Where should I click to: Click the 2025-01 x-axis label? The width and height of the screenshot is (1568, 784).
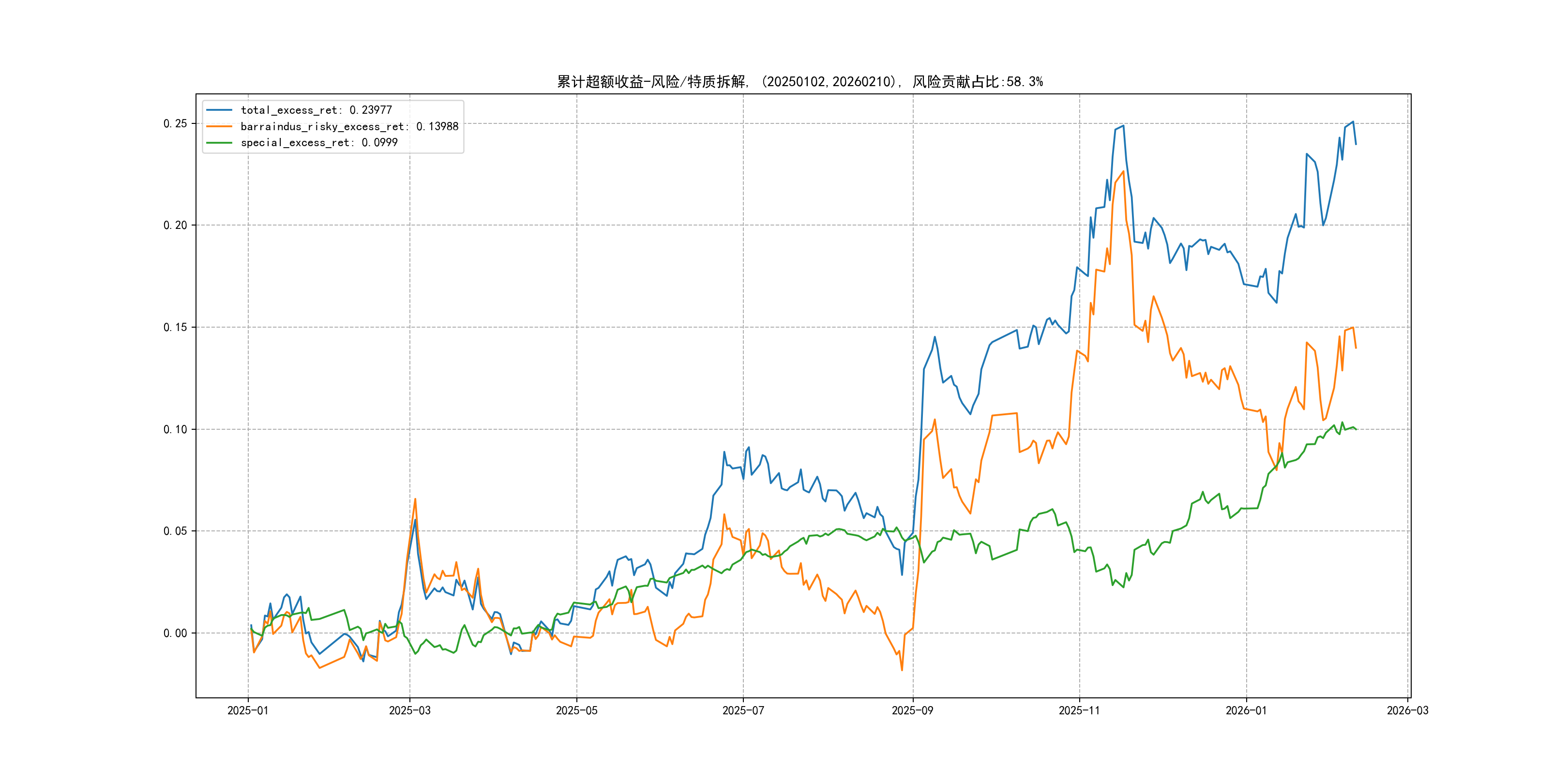coord(248,710)
